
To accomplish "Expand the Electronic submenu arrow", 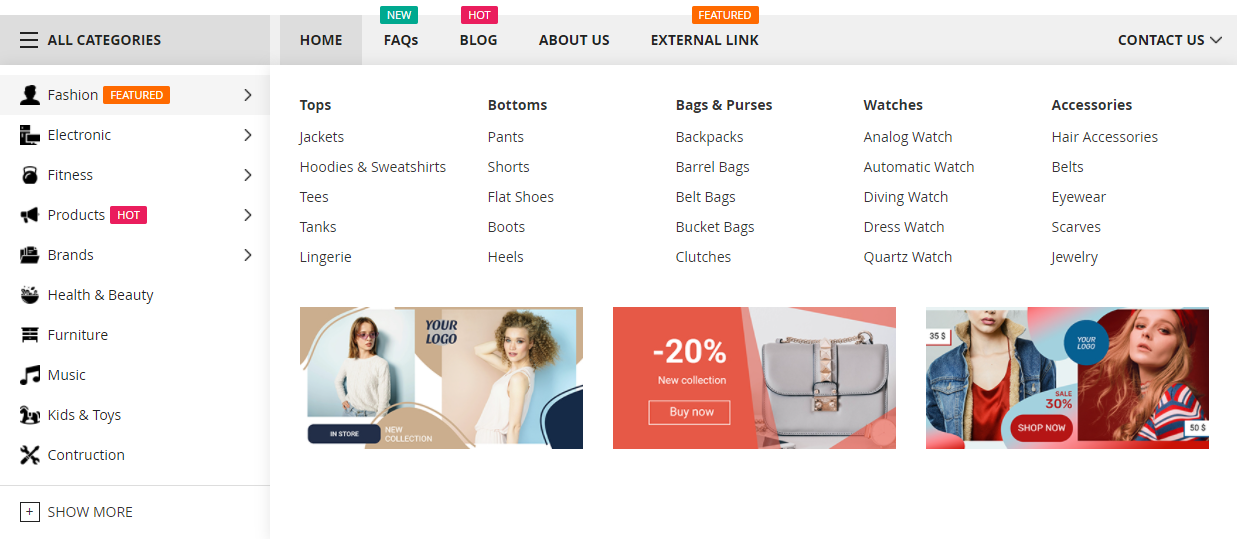I will pos(248,135).
